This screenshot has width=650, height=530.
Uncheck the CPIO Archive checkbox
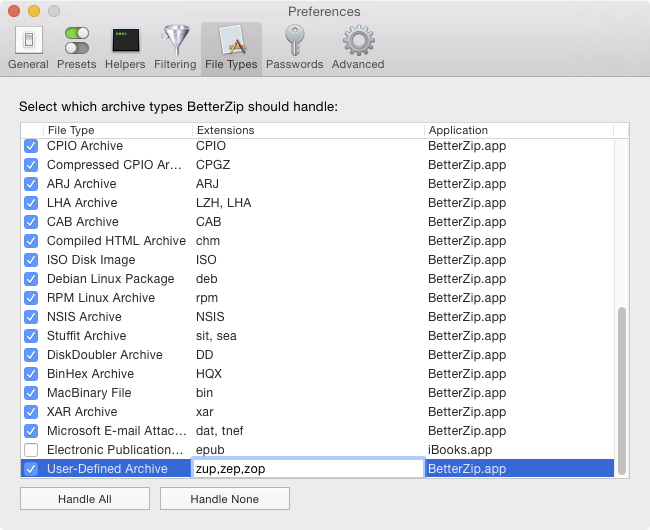pyautogui.click(x=31, y=146)
